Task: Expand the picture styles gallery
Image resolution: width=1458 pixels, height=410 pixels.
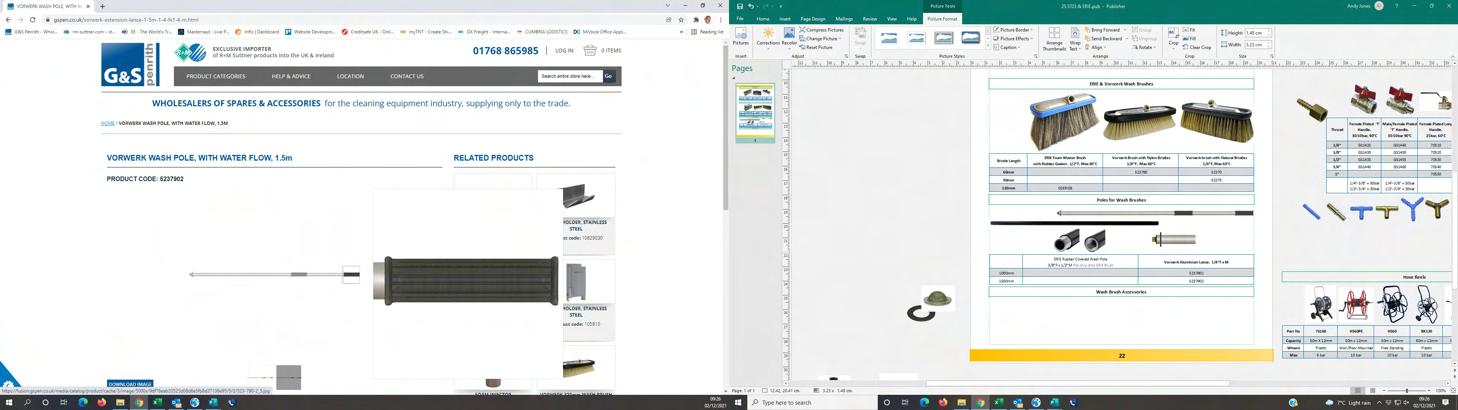Action: [987, 46]
